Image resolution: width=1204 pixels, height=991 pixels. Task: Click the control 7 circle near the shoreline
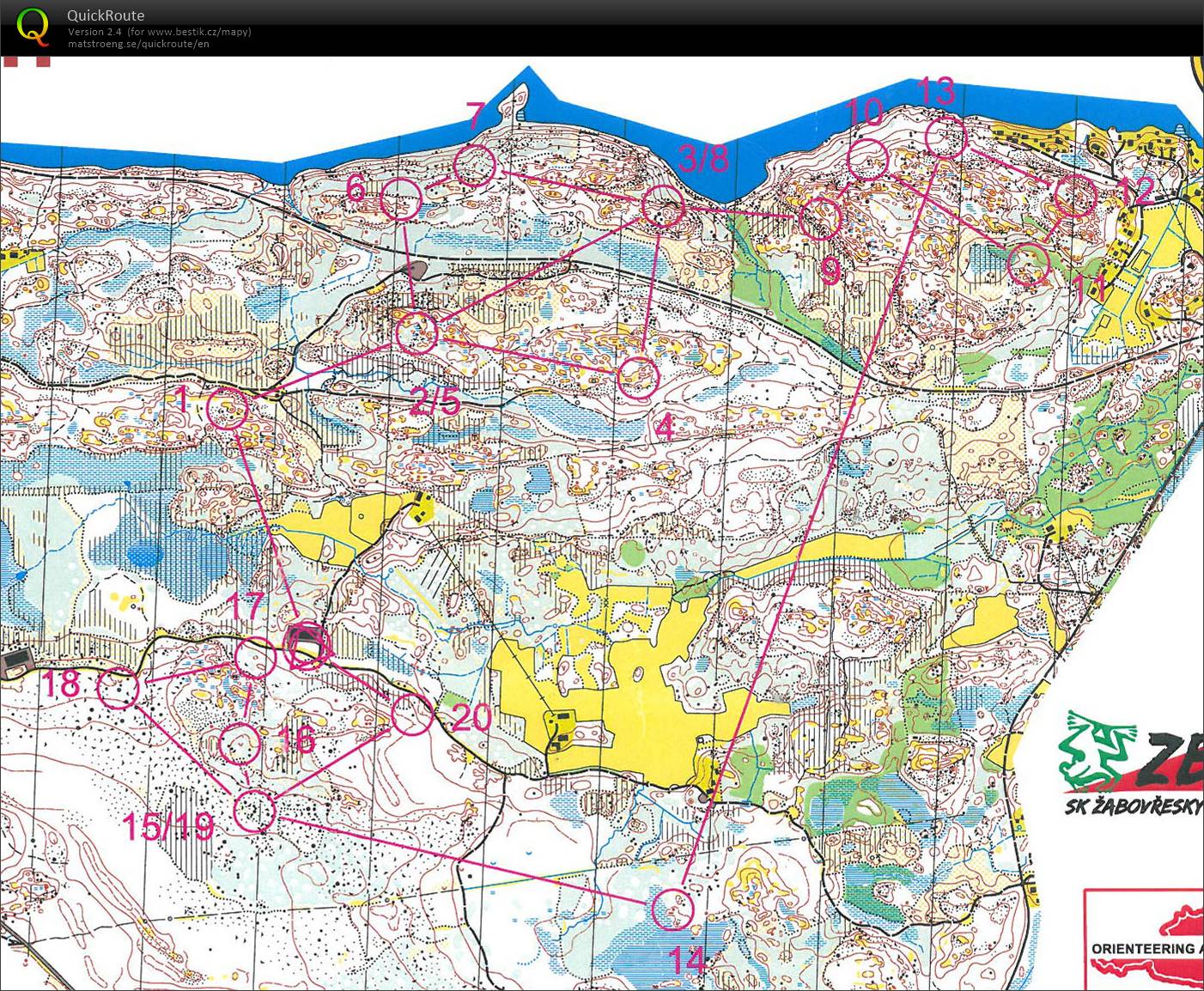pos(475,166)
